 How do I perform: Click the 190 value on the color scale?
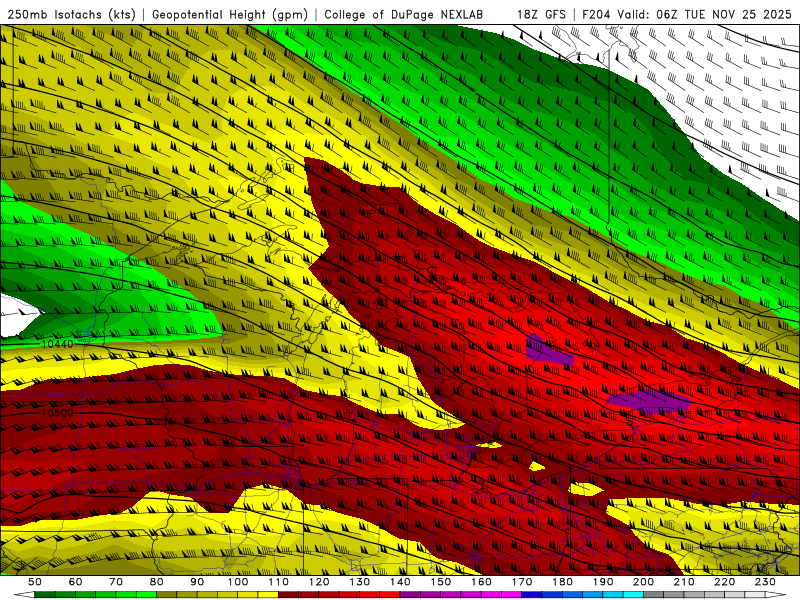(x=603, y=582)
